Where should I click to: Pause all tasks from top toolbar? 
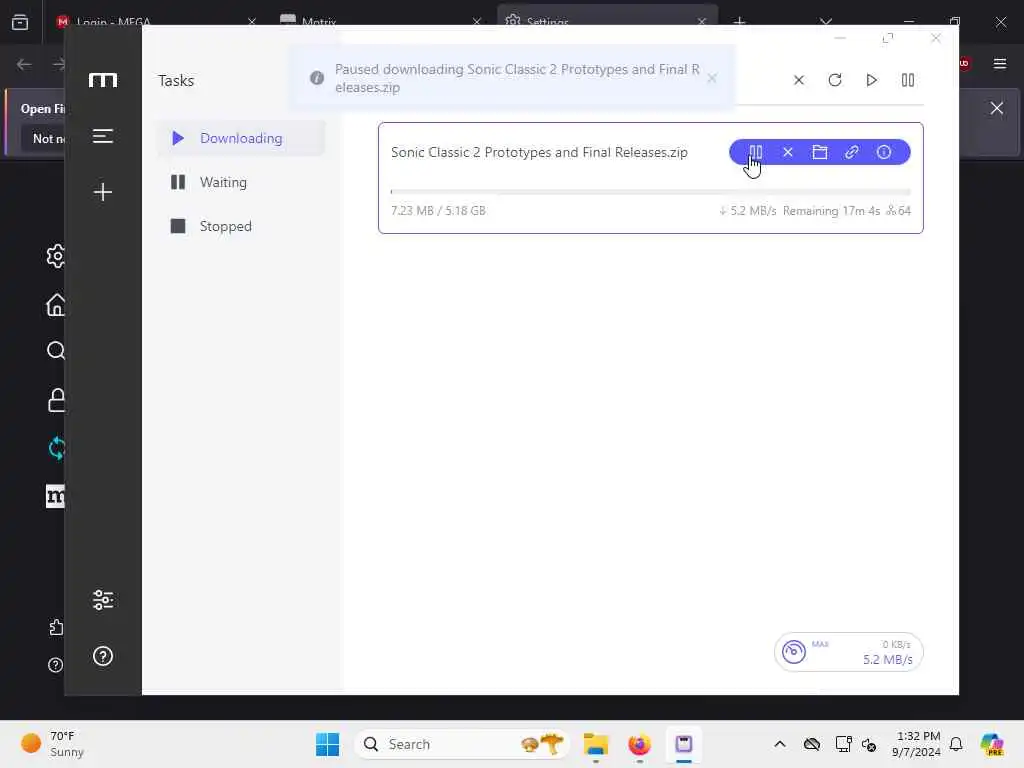[908, 80]
